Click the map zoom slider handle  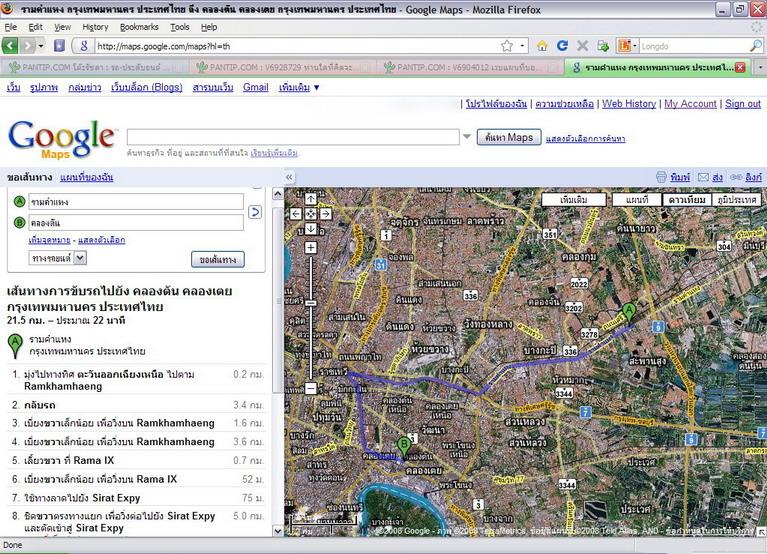tap(311, 303)
